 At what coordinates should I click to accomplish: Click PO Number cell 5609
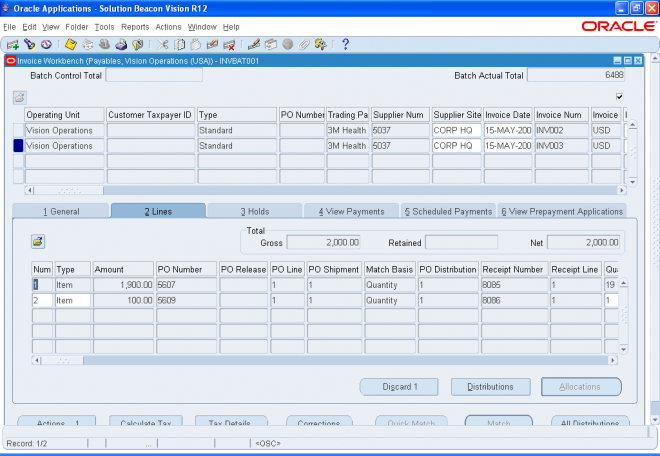click(x=186, y=300)
